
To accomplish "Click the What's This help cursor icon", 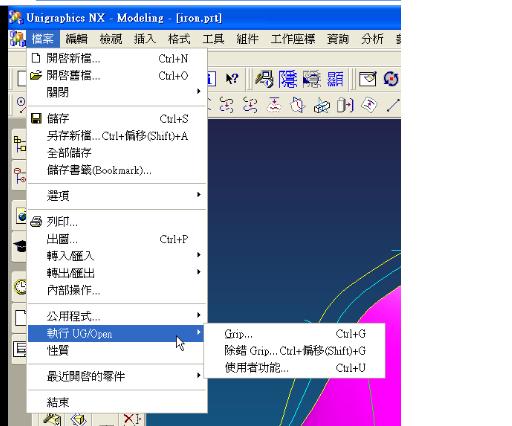I will (x=232, y=79).
